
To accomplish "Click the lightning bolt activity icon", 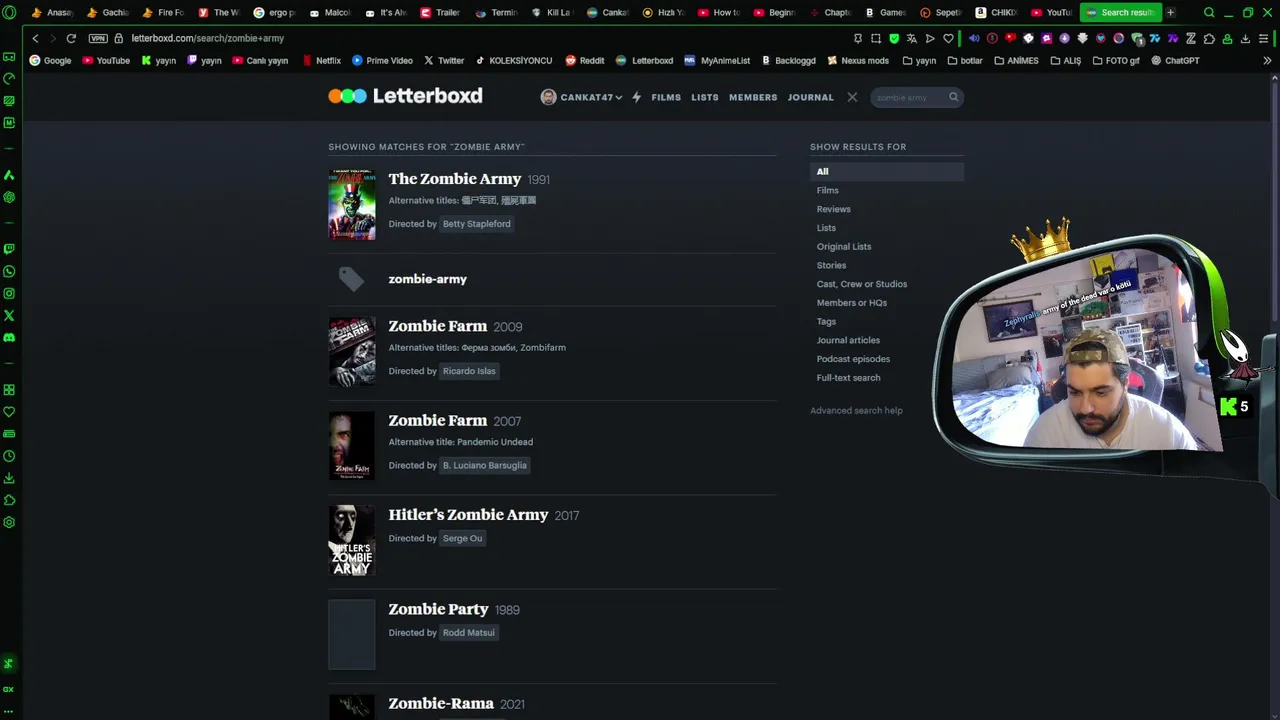I will (636, 97).
